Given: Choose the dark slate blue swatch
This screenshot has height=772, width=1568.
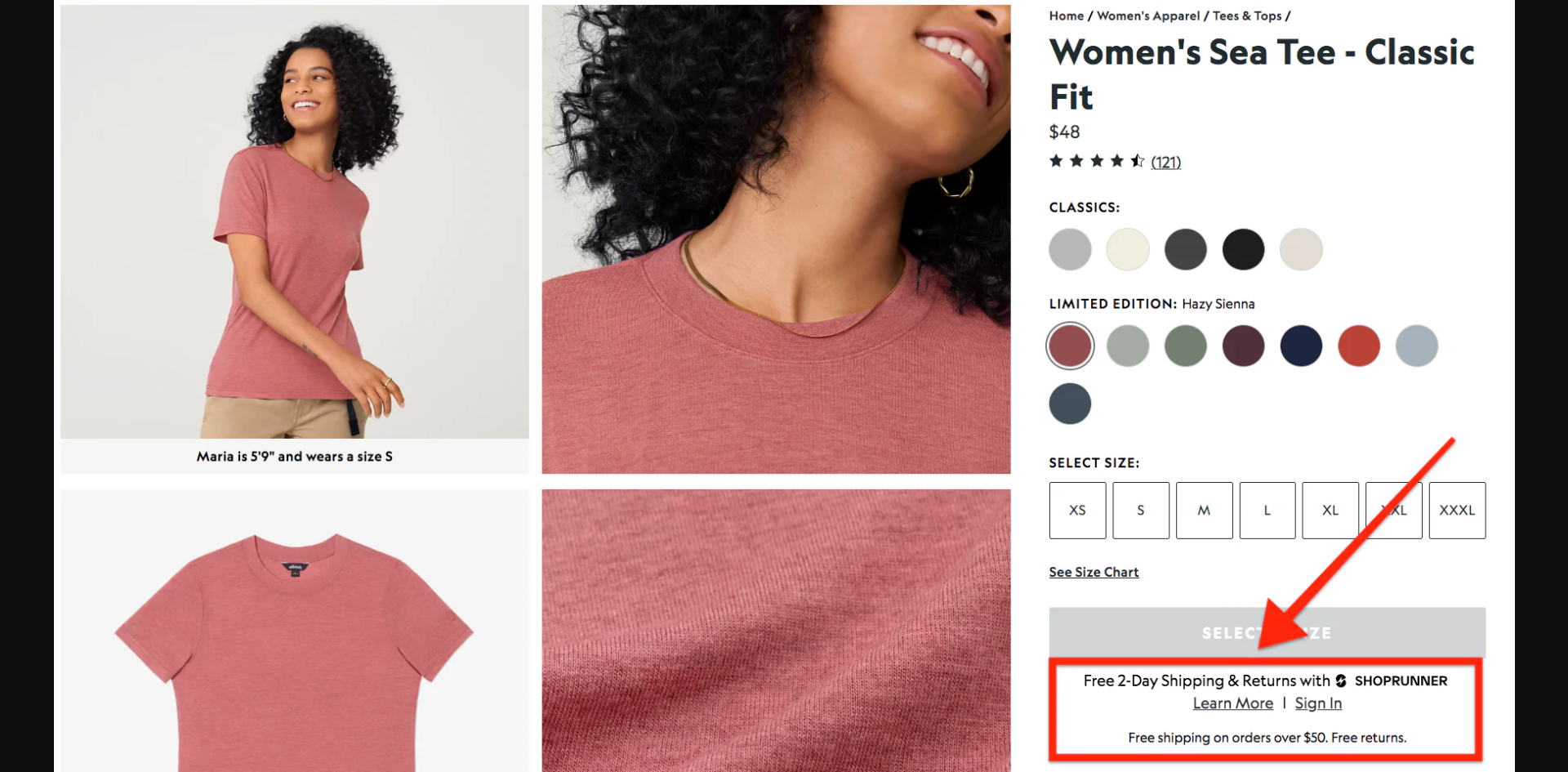Looking at the screenshot, I should pyautogui.click(x=1070, y=404).
